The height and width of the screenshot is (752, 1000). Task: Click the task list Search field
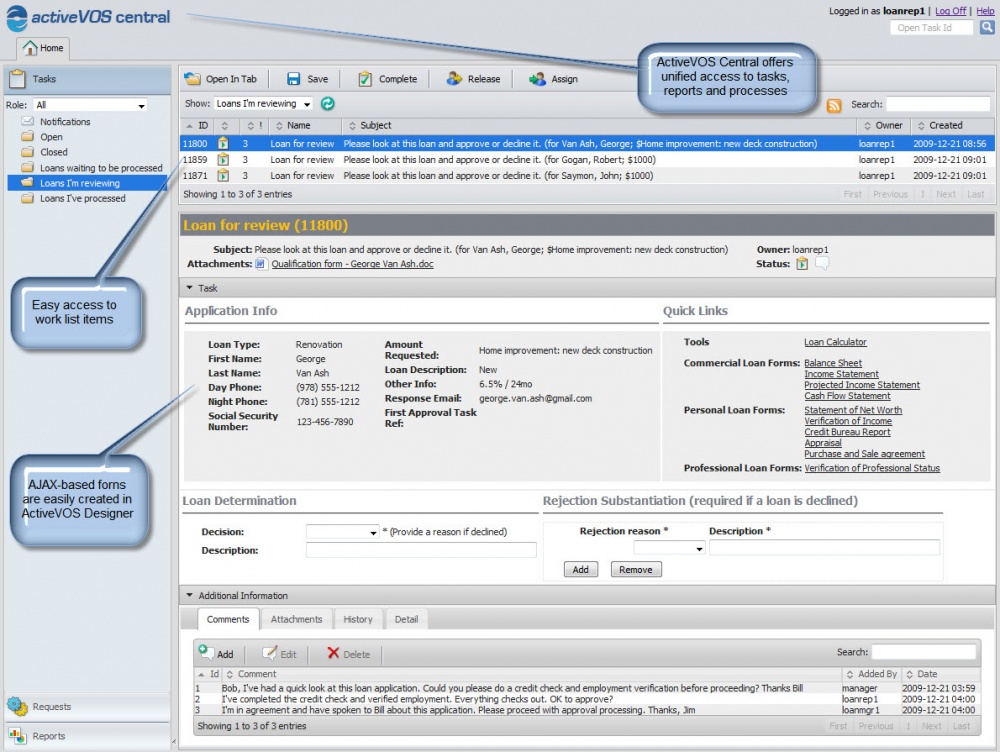tap(938, 104)
